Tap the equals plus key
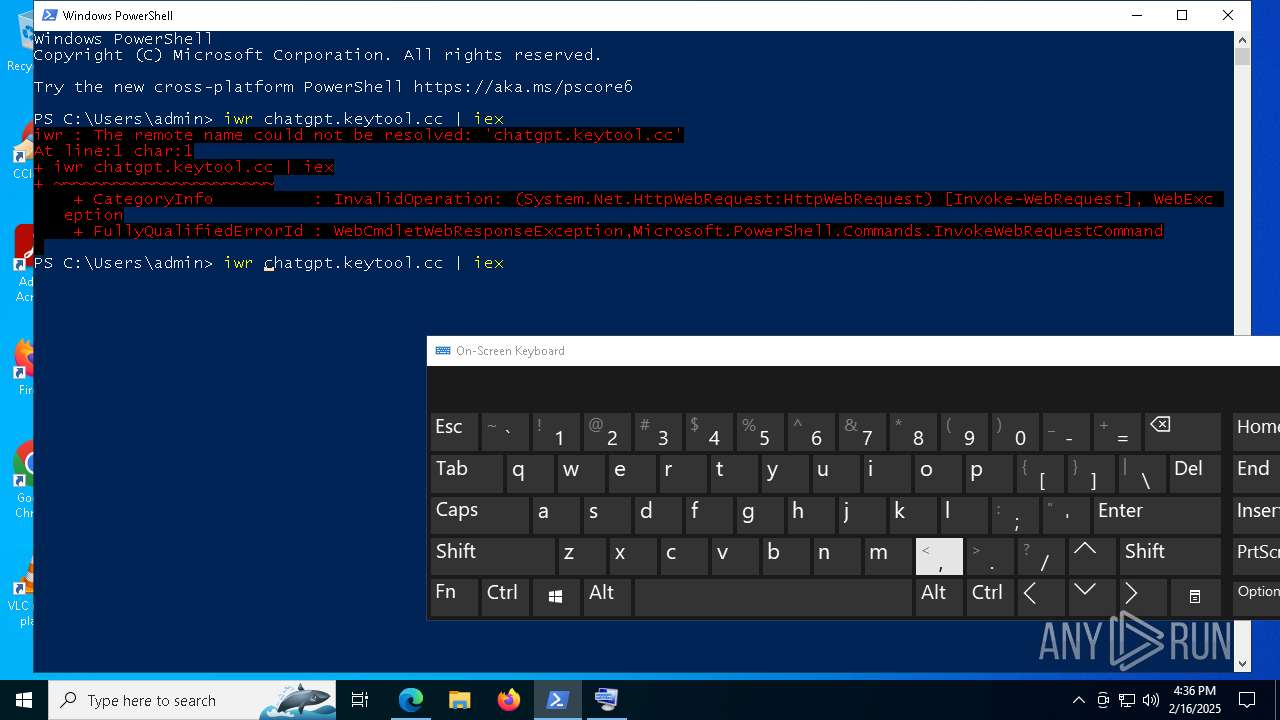 (1117, 431)
